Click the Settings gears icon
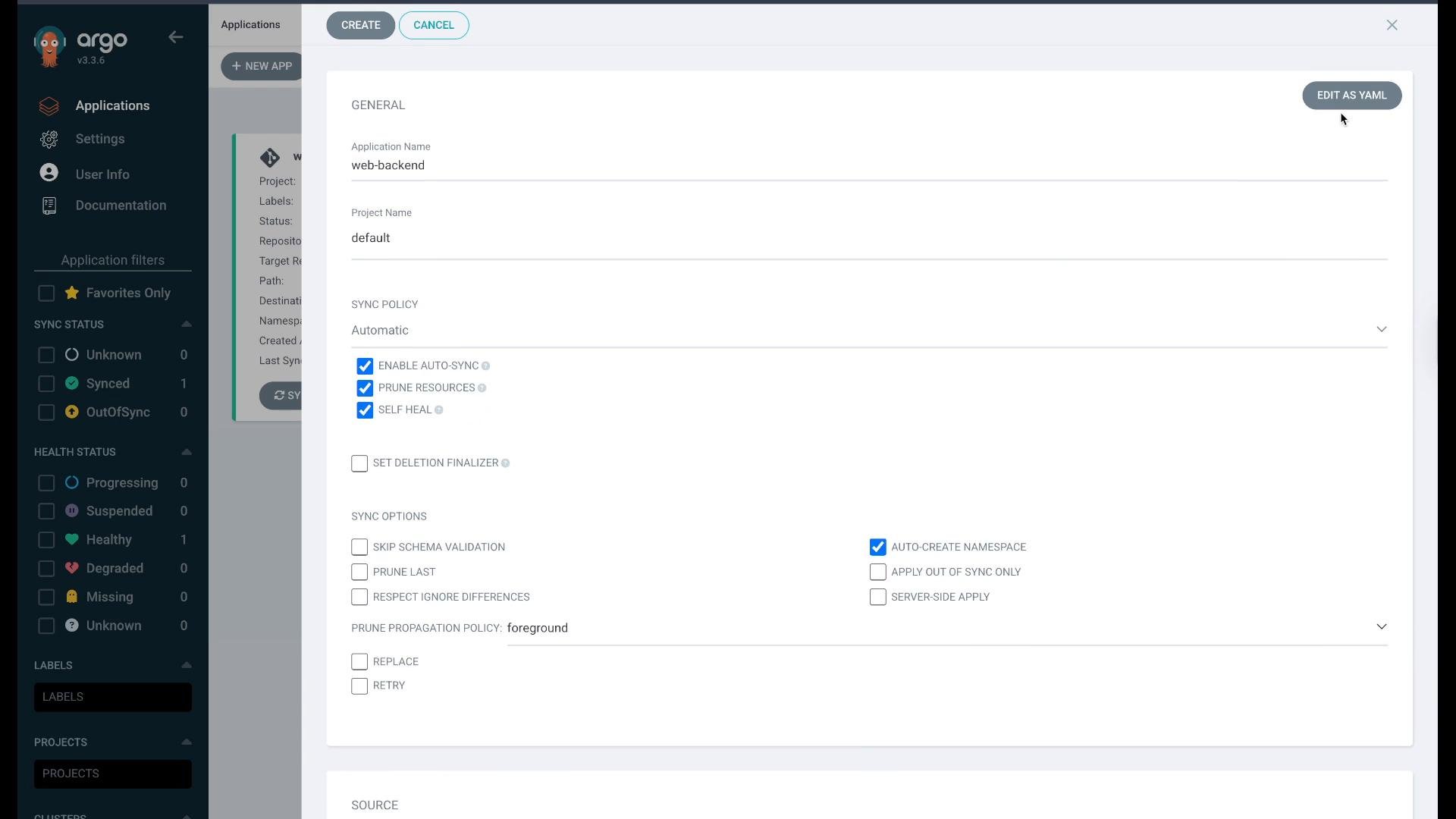The image size is (1456, 819). coord(49,140)
